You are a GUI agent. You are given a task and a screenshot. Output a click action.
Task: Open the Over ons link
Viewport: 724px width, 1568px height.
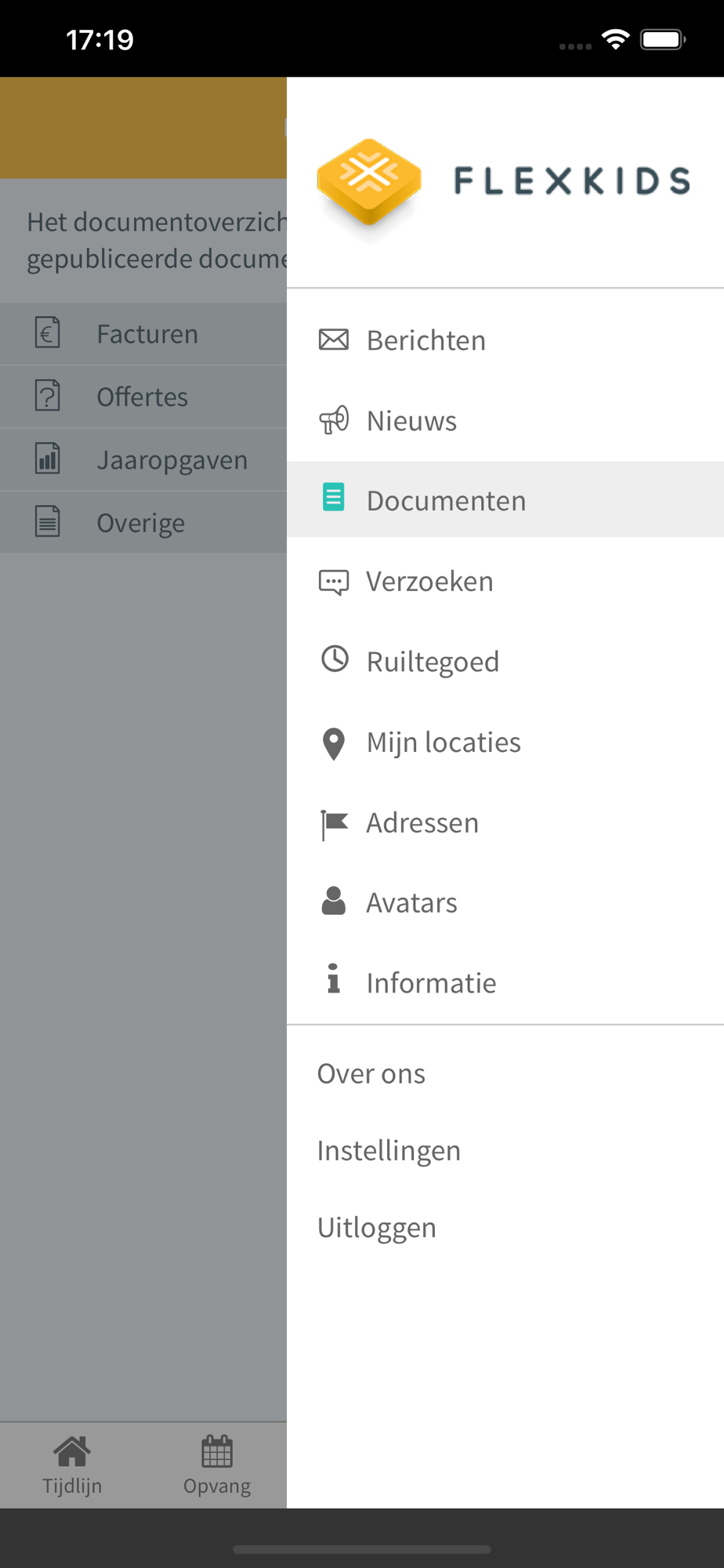click(x=371, y=1073)
